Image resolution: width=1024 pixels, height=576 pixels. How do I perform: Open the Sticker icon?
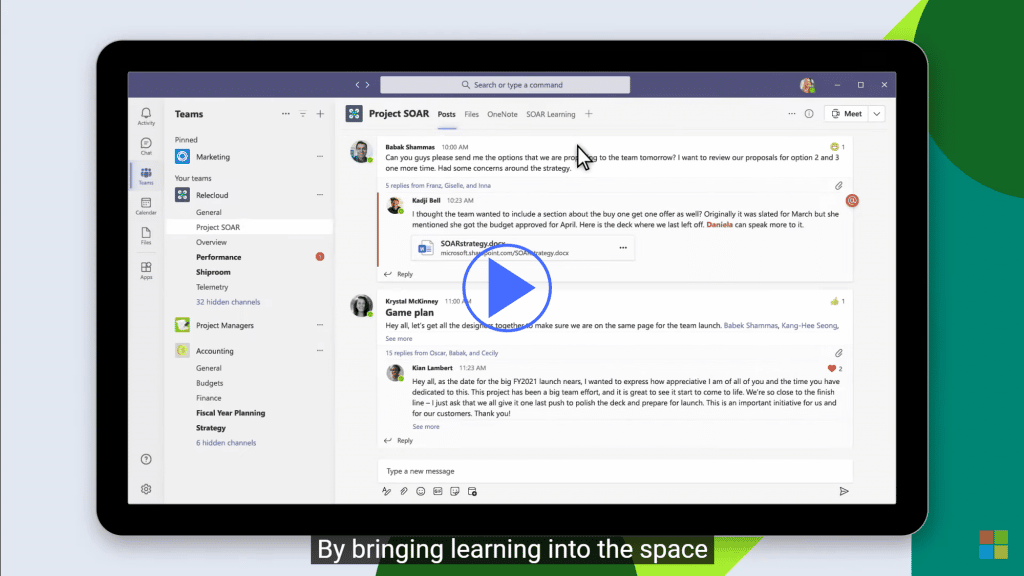tap(455, 492)
